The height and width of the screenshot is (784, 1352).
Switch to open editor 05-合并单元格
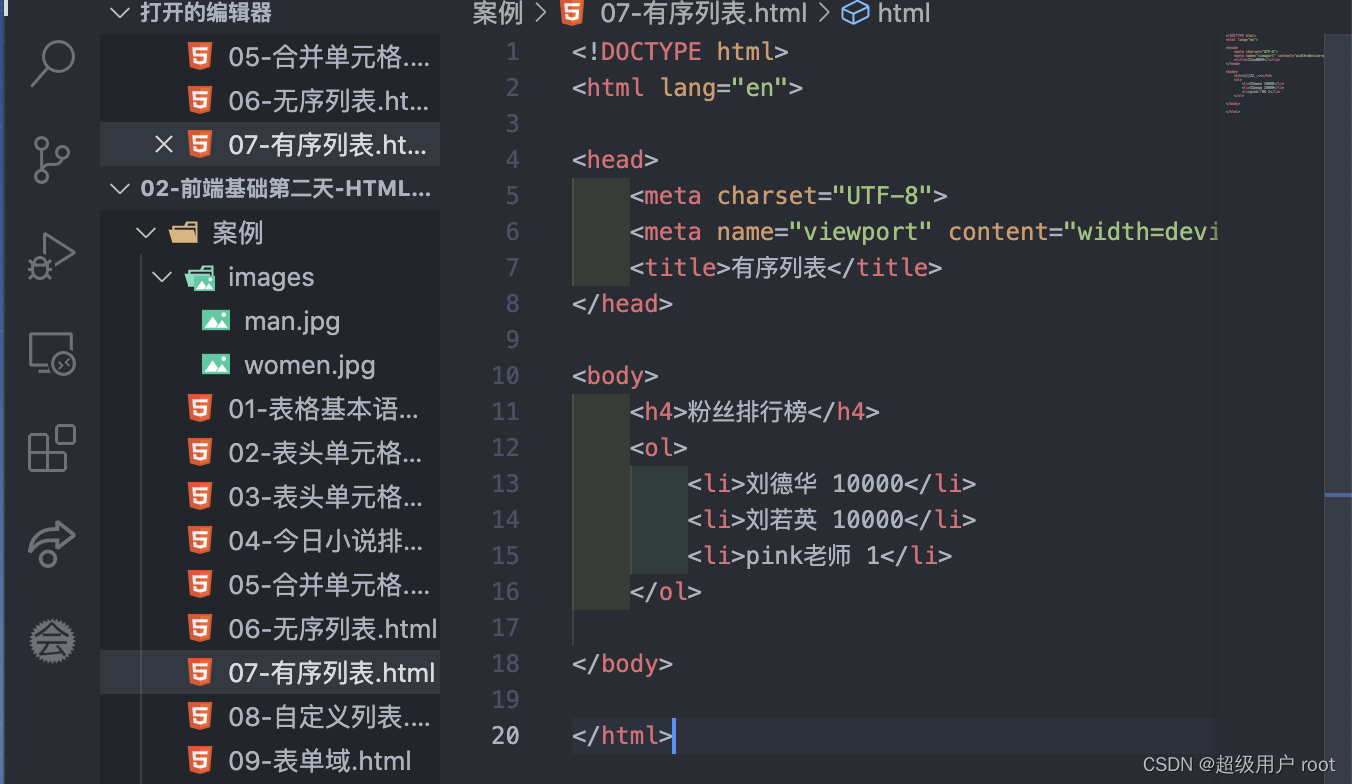click(270, 57)
